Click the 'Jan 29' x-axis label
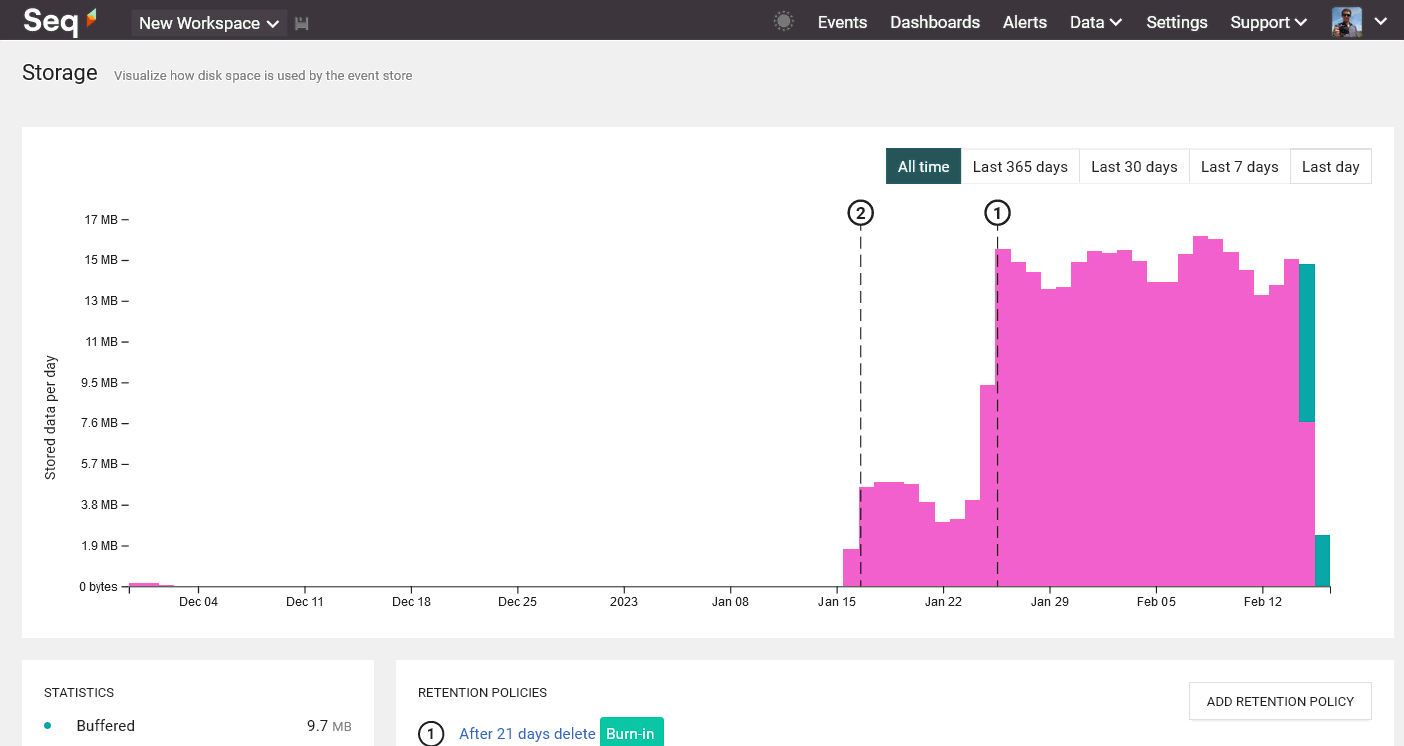This screenshot has height=746, width=1404. click(1049, 602)
